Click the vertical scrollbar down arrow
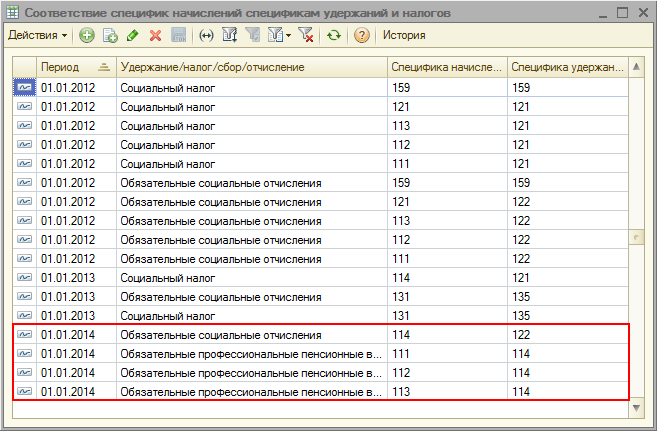This screenshot has height=431, width=657. tap(637, 394)
